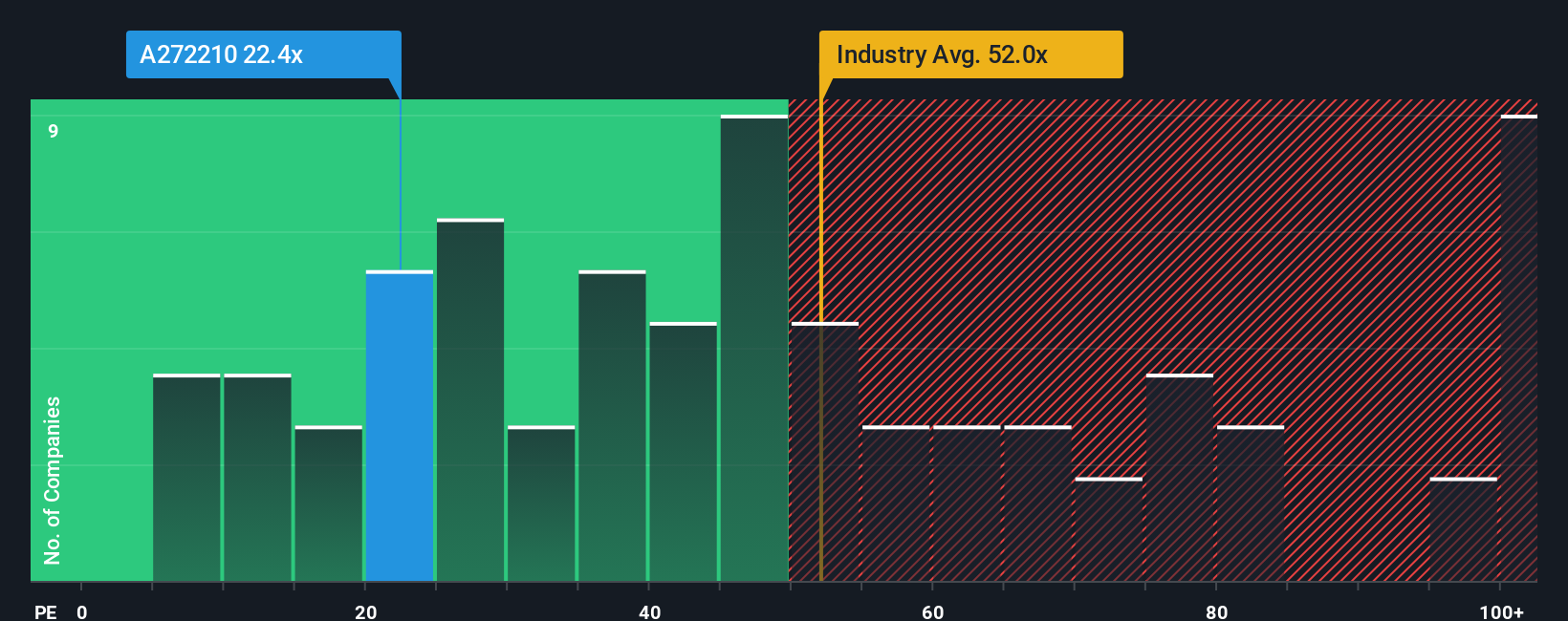Click the hatched bar for PE 60-65
1568x621 pixels.
(x=967, y=503)
